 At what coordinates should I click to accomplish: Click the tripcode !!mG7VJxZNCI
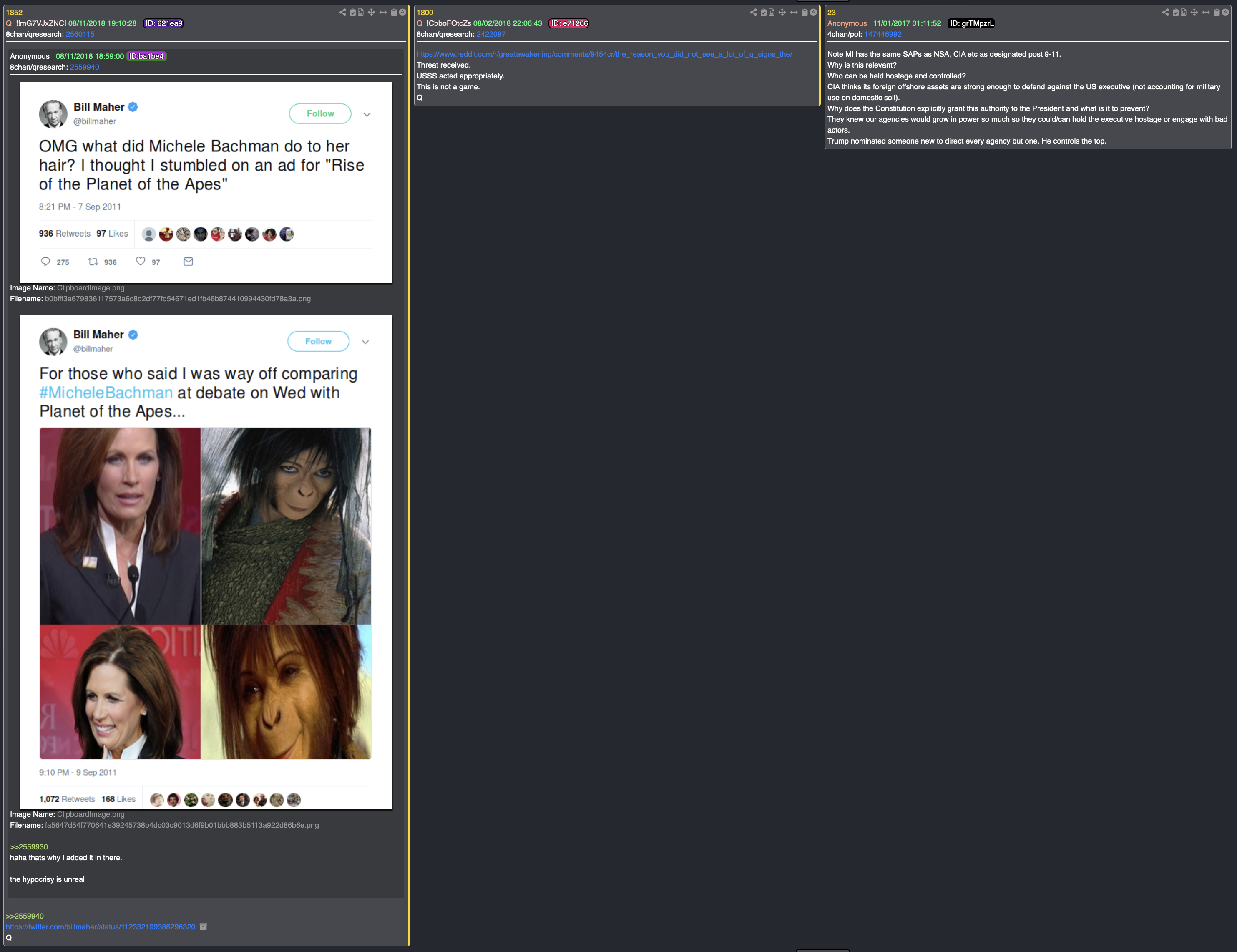pos(41,23)
